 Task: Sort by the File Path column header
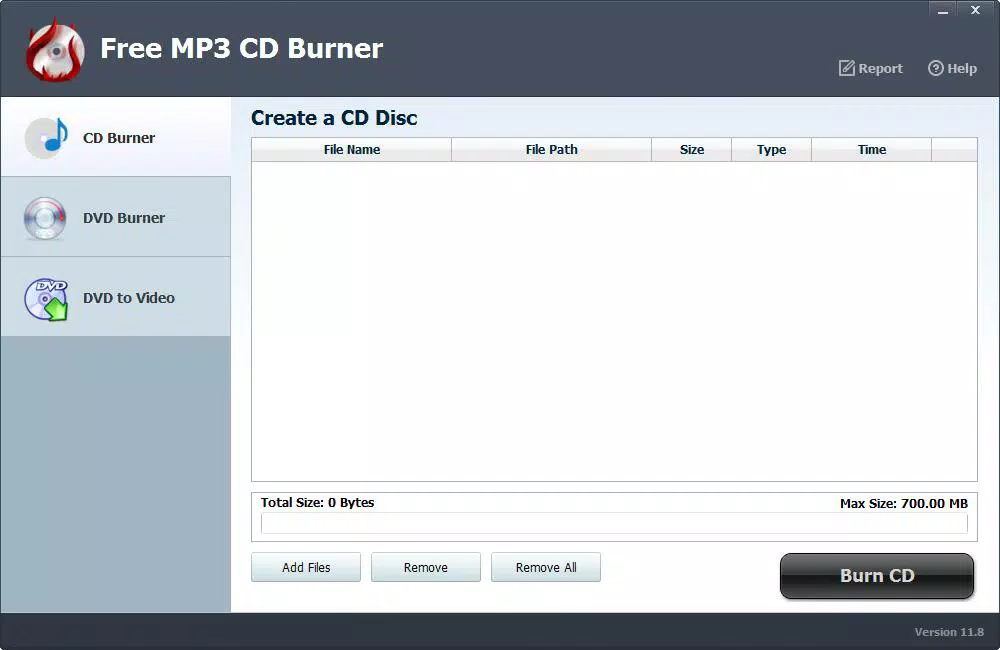coord(552,149)
